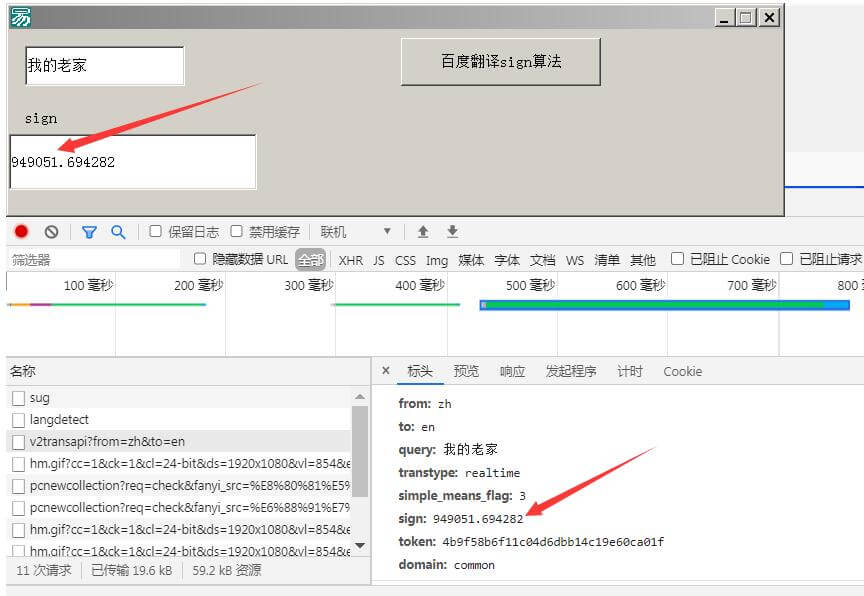Viewport: 864px width, 596px height.
Task: Click the 筛选器 filter input field
Action: (94, 259)
